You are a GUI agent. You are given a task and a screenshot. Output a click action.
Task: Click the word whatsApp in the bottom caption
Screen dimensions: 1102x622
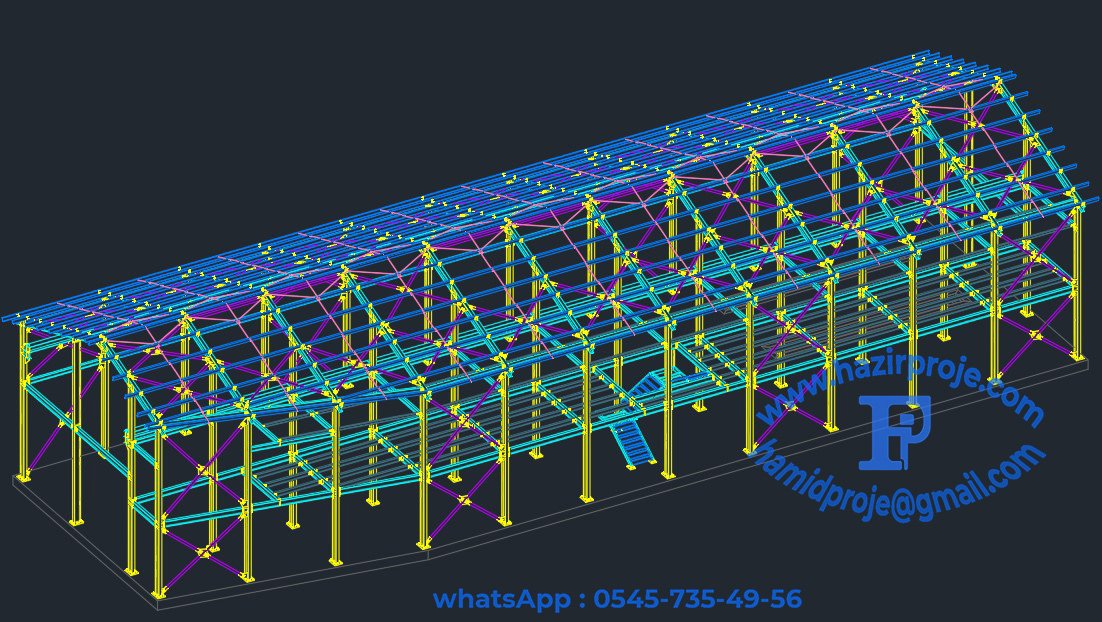[x=503, y=599]
